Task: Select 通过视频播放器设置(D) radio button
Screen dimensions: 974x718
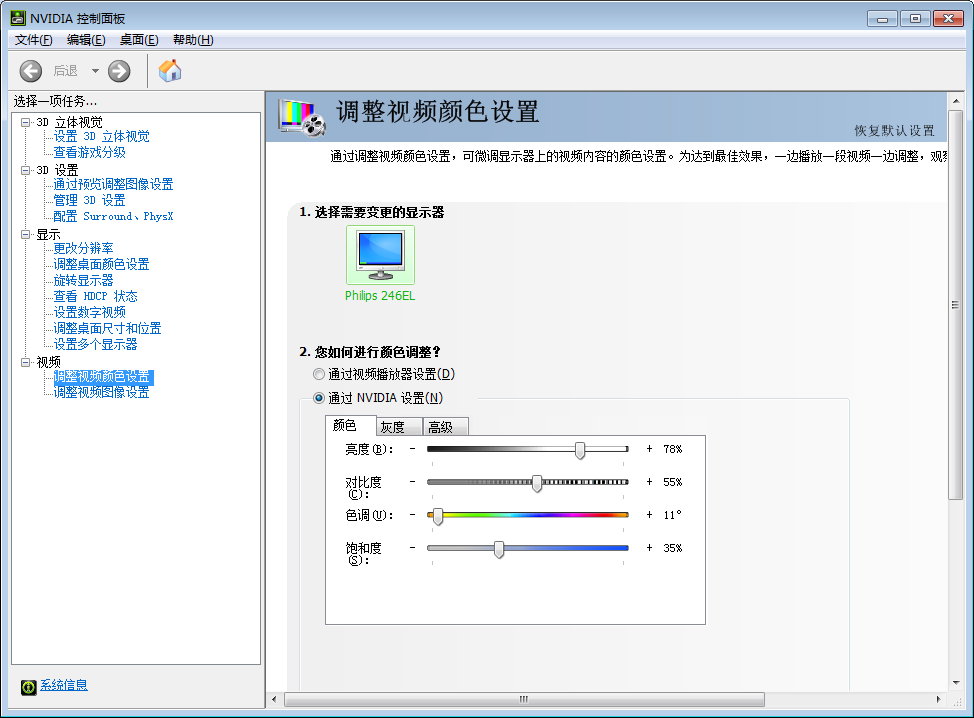Action: tap(319, 374)
